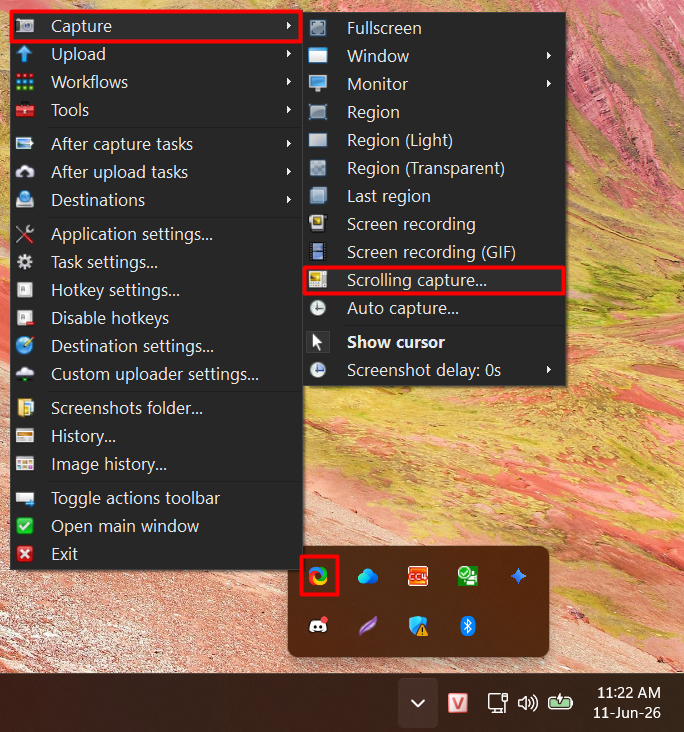Expand After upload tasks submenu arrow
Screen dimensions: 684x732
(x=289, y=172)
